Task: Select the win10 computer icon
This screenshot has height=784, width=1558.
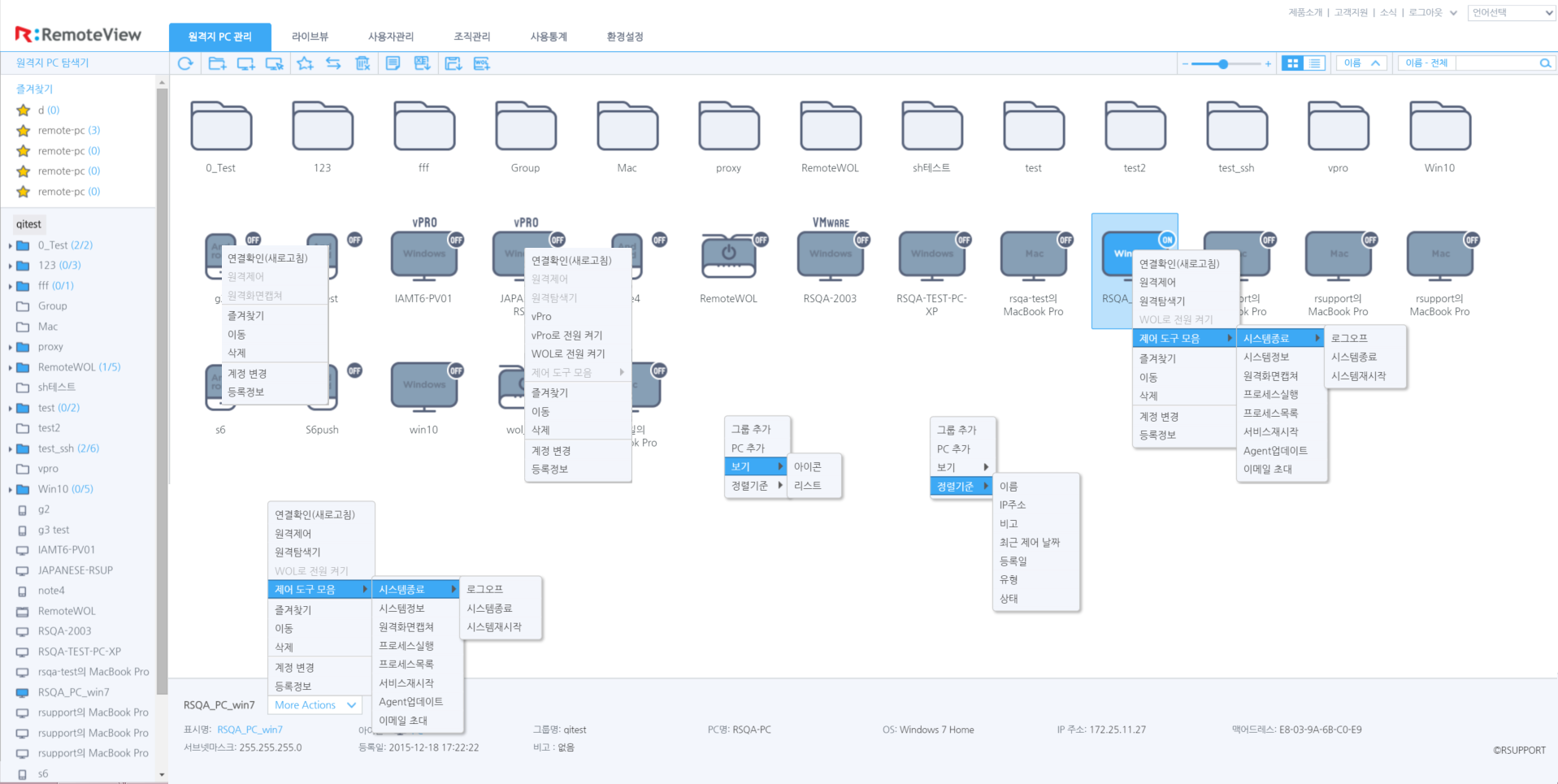Action: click(x=424, y=386)
